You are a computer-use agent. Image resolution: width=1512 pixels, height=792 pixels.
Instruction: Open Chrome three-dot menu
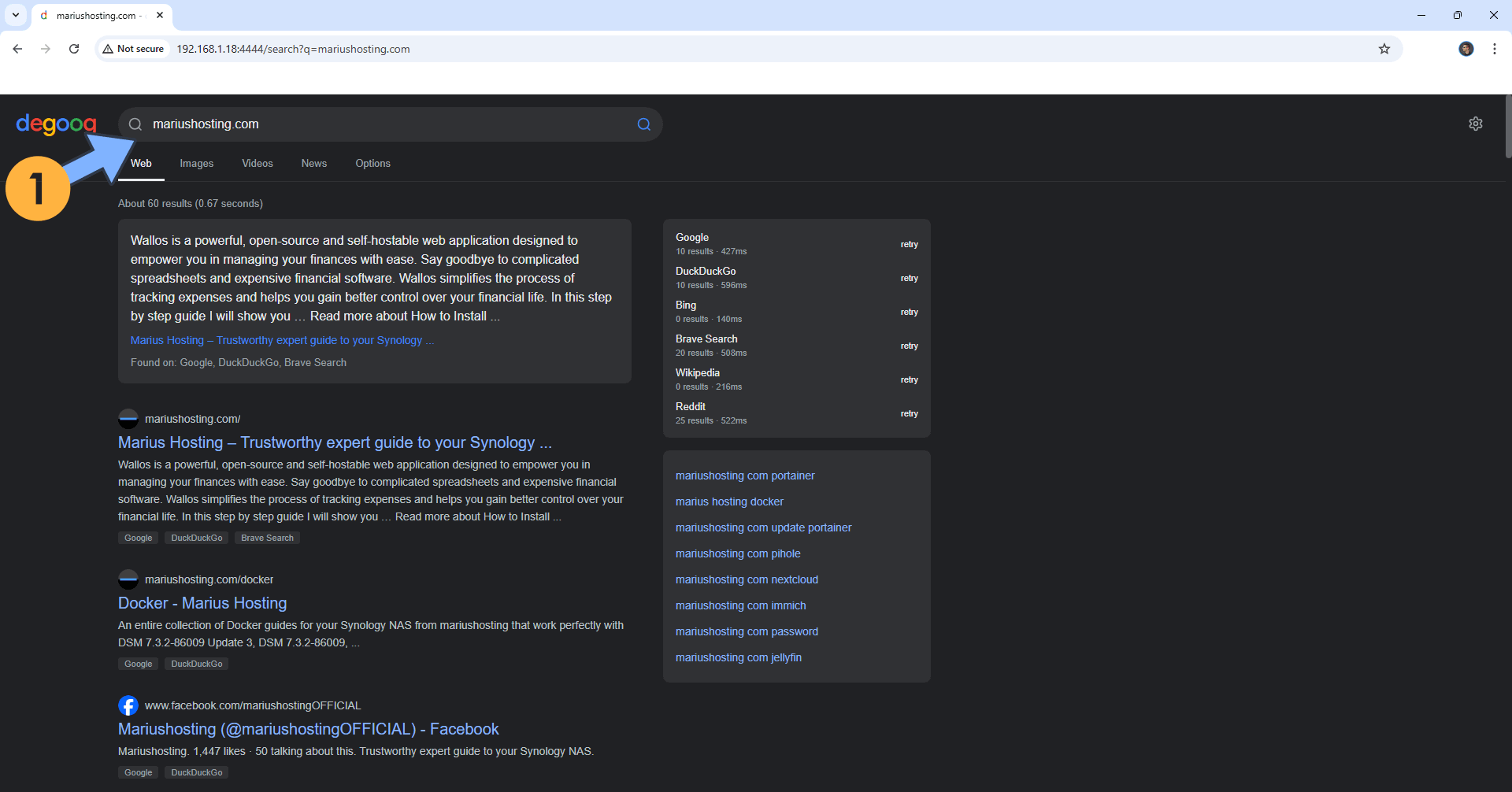1494,49
